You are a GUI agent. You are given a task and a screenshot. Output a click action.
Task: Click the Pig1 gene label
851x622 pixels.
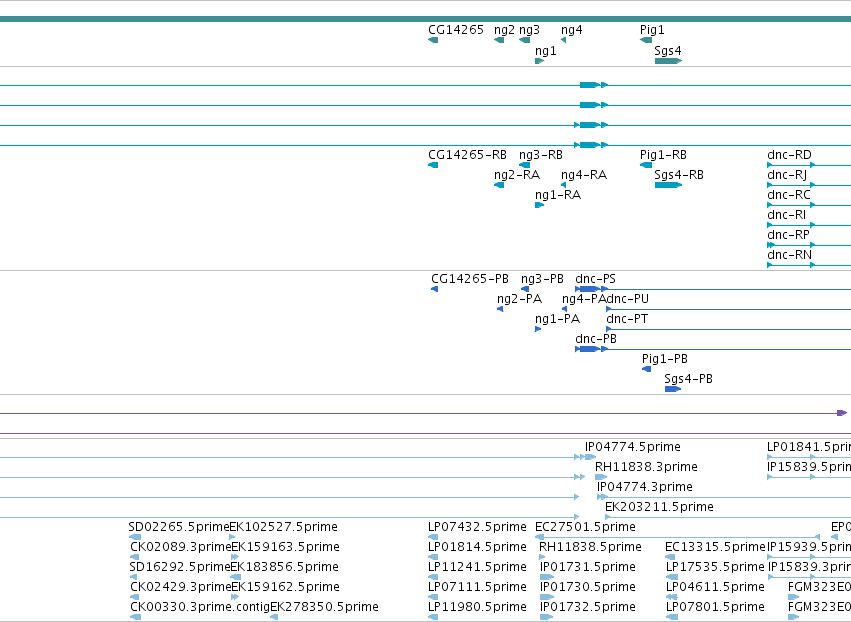pyautogui.click(x=652, y=30)
